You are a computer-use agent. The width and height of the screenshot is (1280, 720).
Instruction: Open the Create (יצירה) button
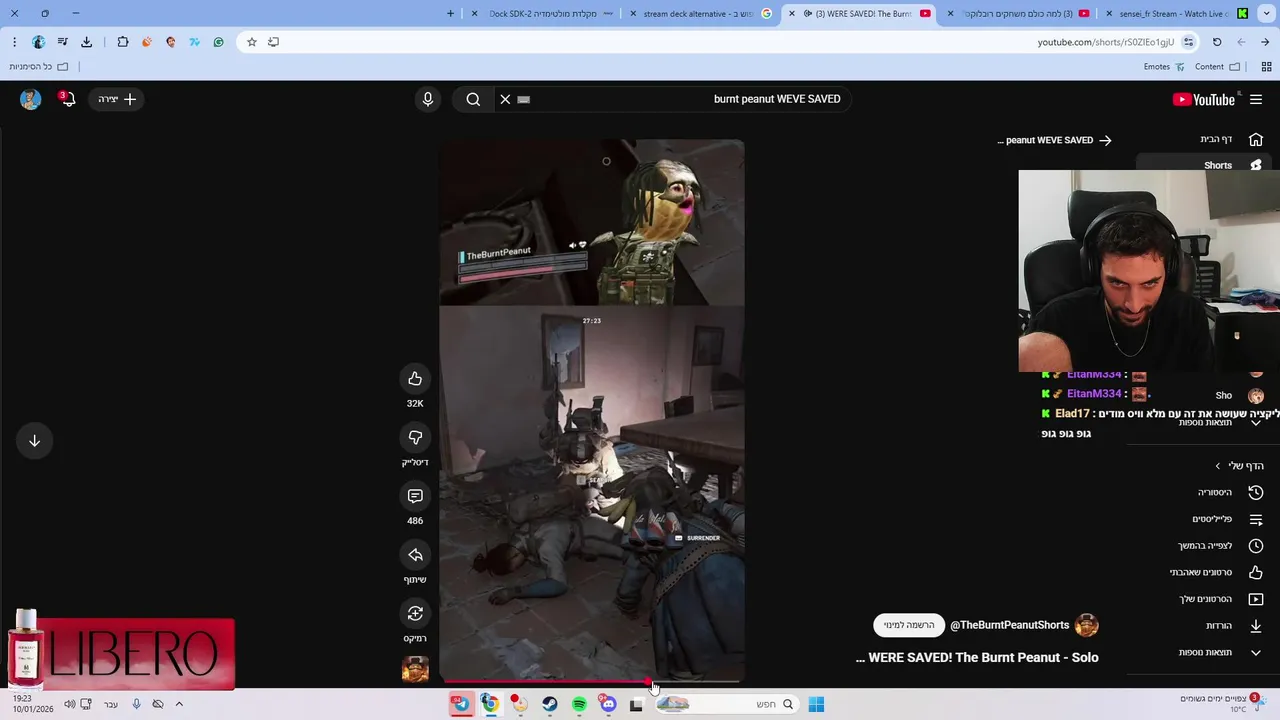click(x=117, y=99)
